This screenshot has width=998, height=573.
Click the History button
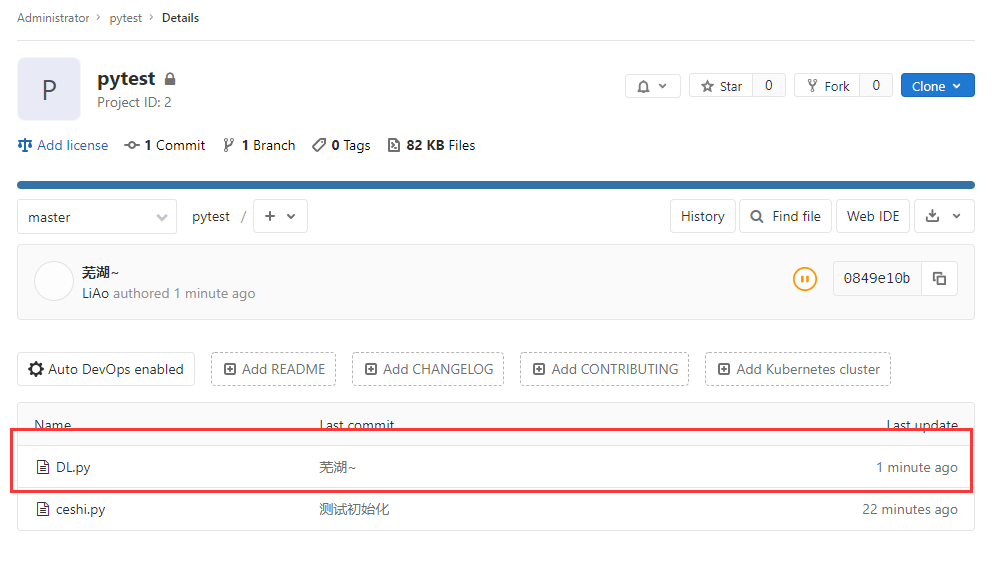(703, 216)
